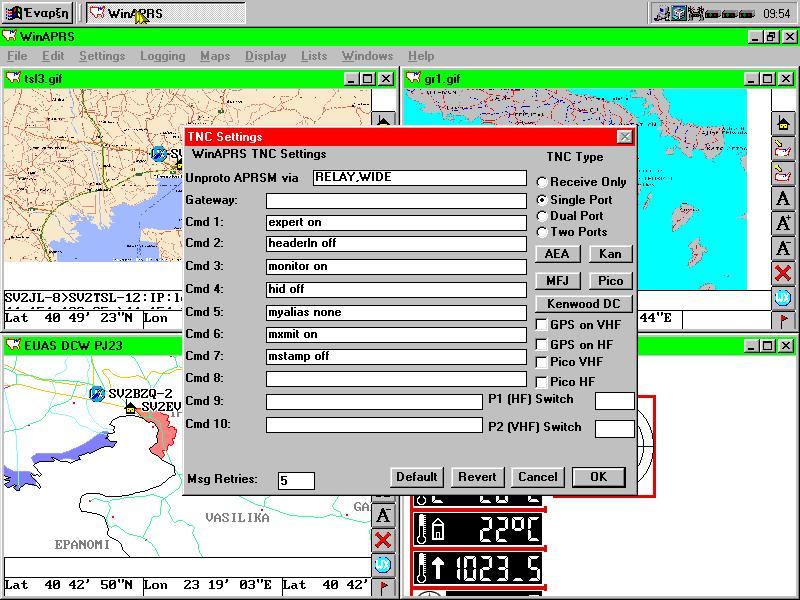Click the Default button
Screen dimensions: 800x600
tap(417, 477)
